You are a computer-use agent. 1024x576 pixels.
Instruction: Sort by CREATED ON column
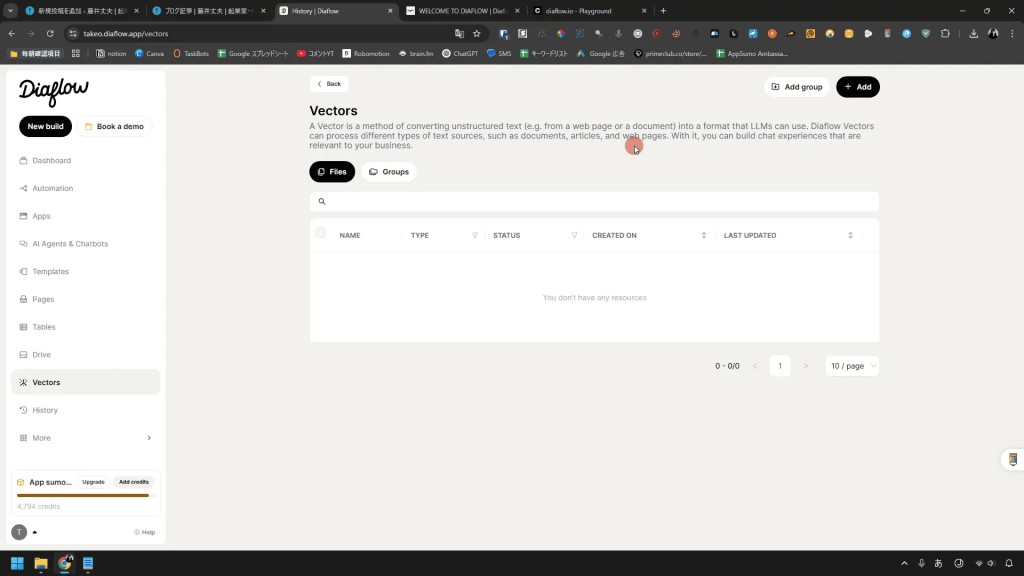tap(703, 236)
